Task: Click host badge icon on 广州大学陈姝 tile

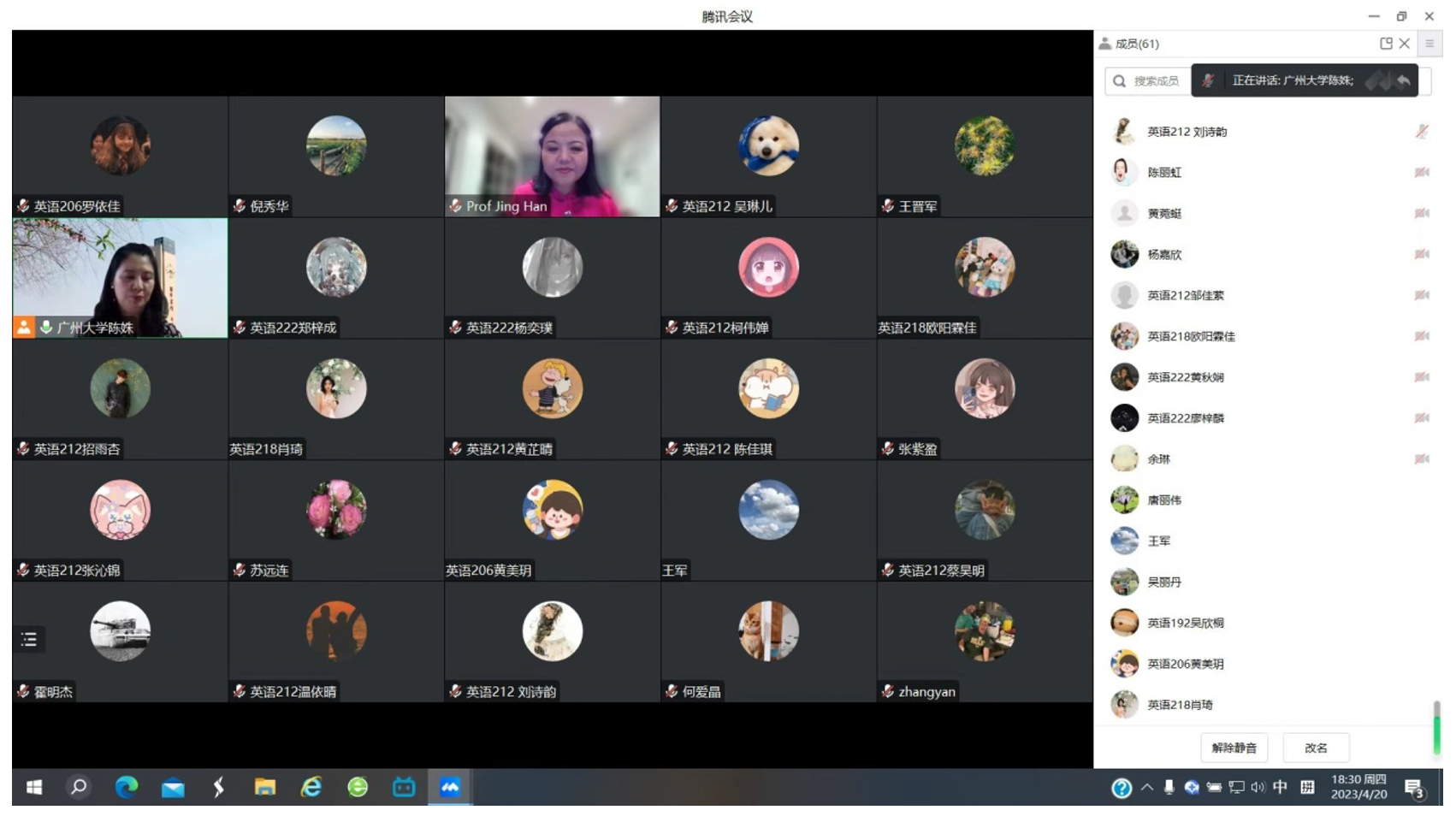Action: (x=24, y=328)
